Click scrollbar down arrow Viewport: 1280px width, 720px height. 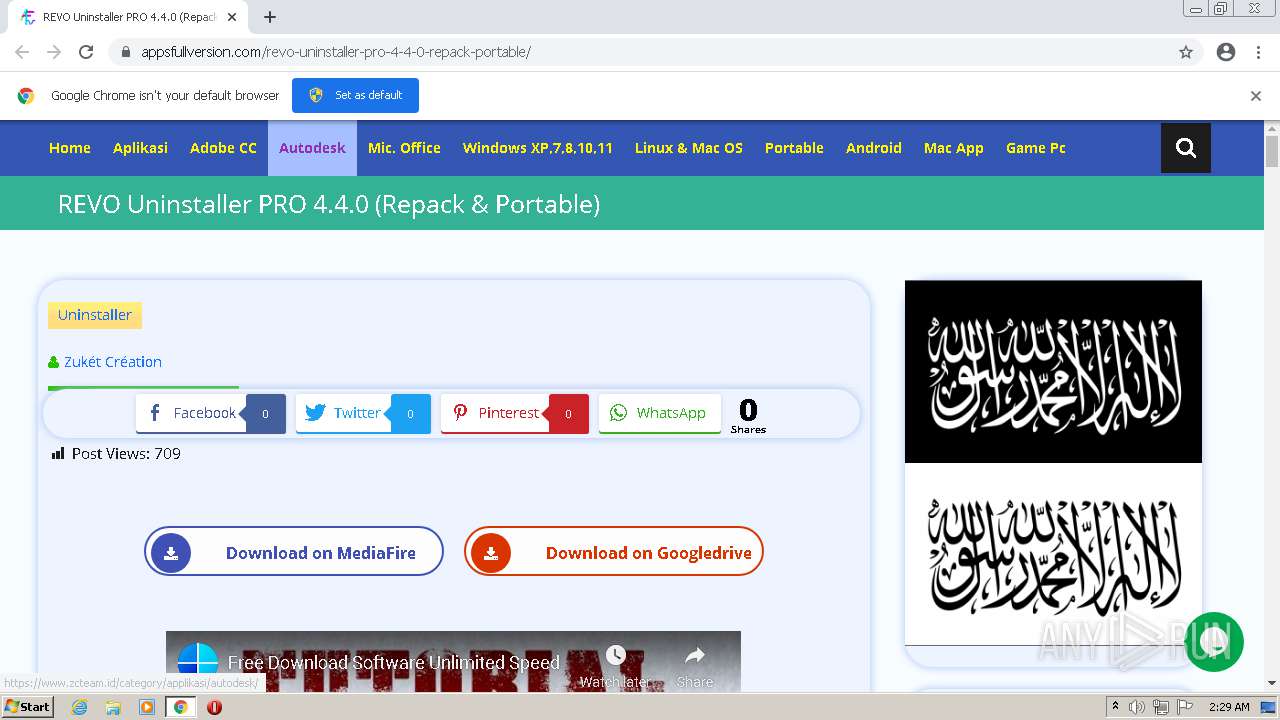[x=1272, y=683]
